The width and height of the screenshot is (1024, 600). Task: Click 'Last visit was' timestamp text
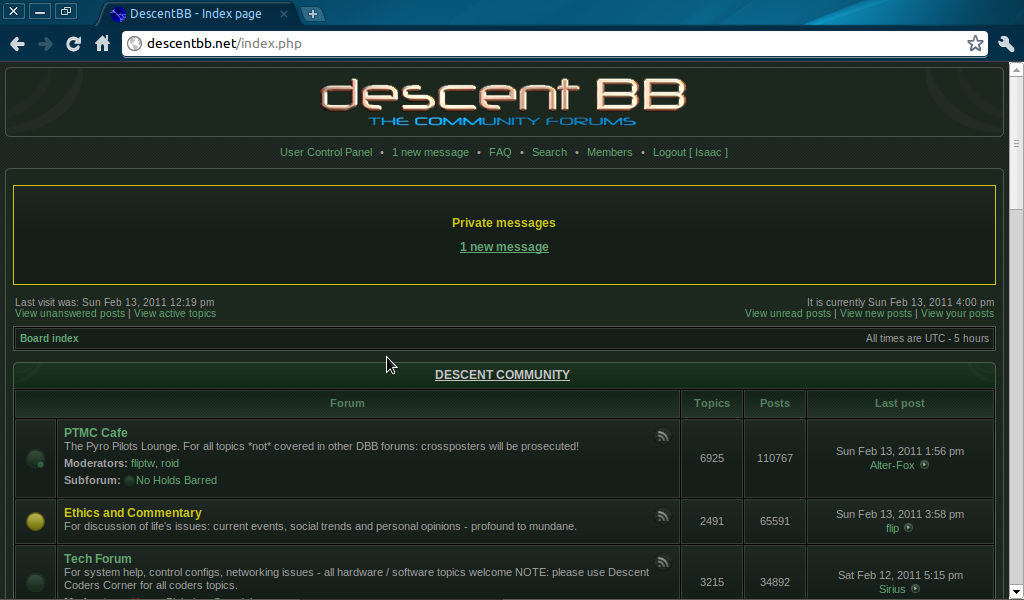pos(114,302)
